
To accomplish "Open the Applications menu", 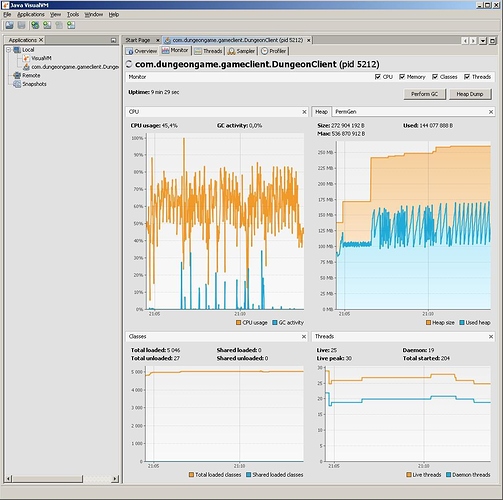I will click(31, 15).
